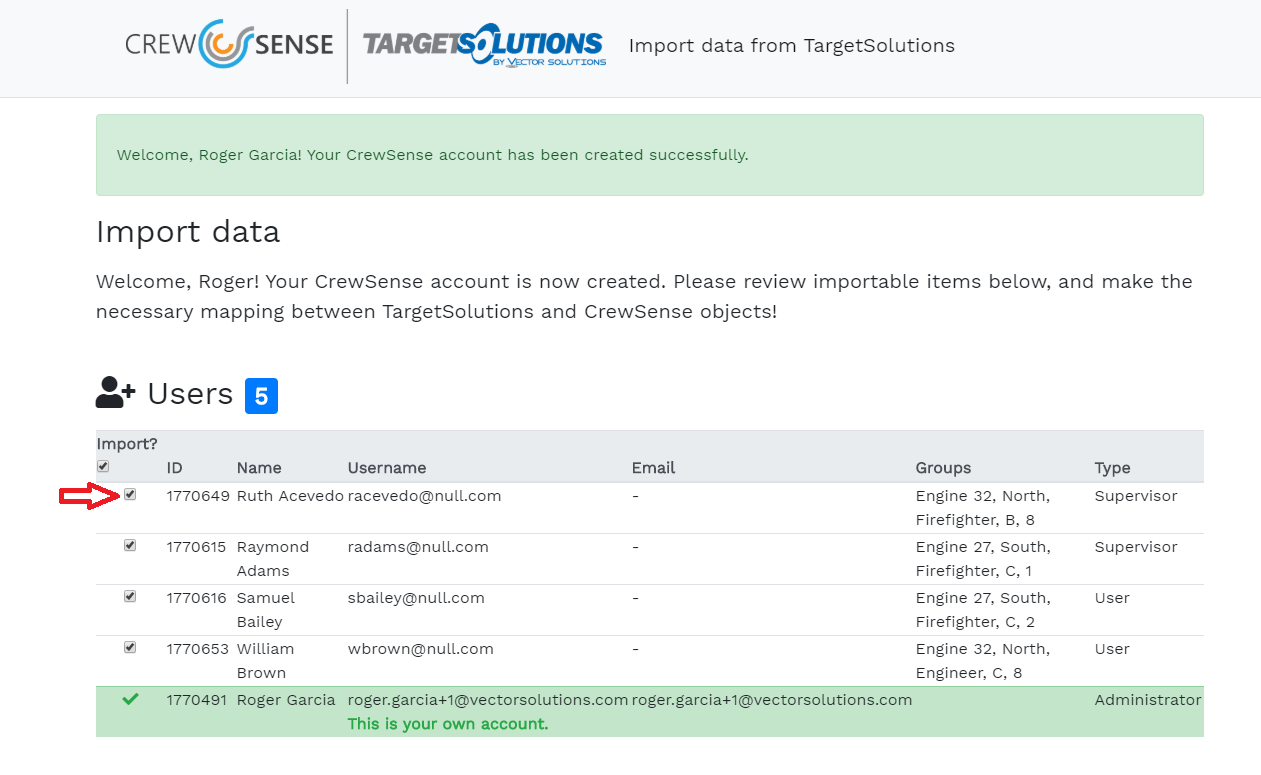Click 'Import data from TargetSolutions' header text

tap(792, 46)
